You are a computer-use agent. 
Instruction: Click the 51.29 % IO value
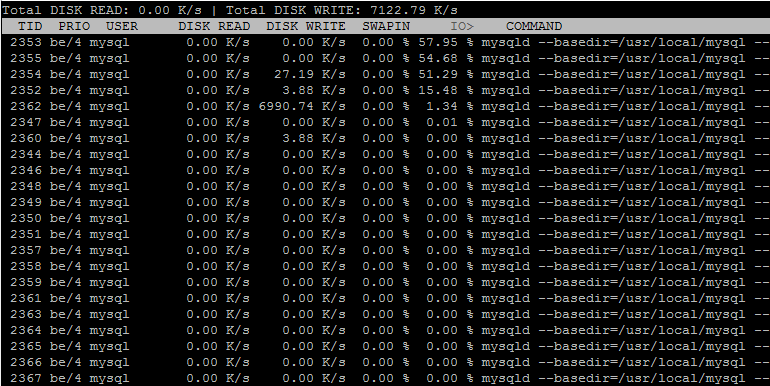446,74
